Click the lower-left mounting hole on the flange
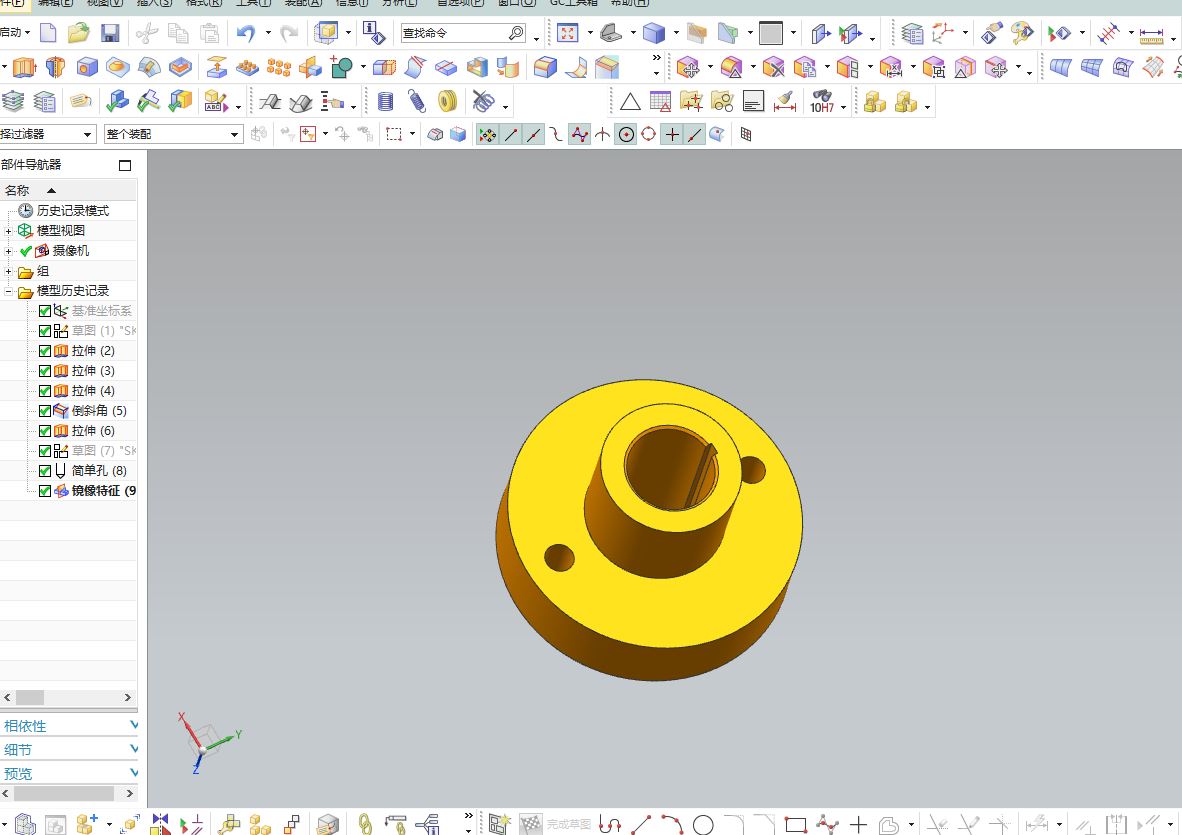The image size is (1182, 835). tap(559, 558)
